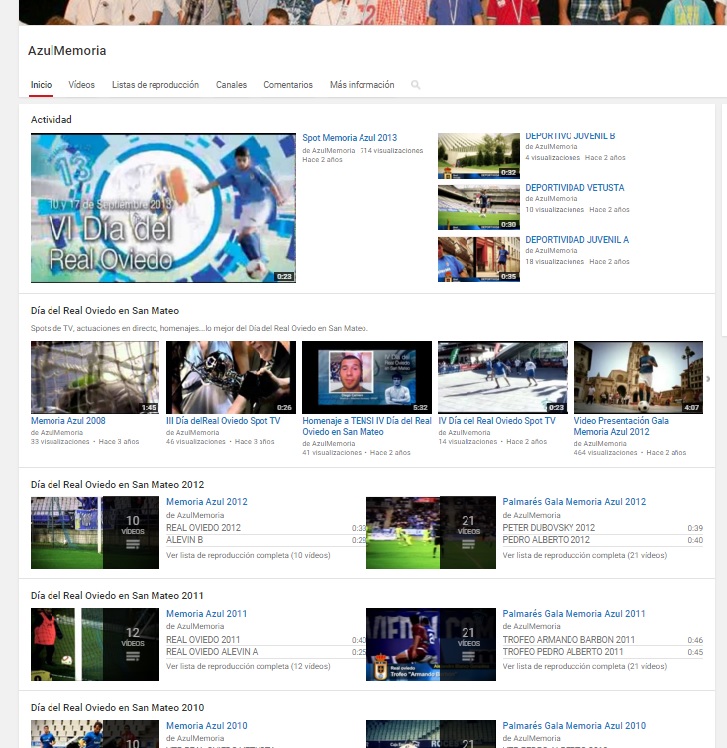Open the Comentarios tab
Image resolution: width=727 pixels, height=748 pixels.
pyautogui.click(x=288, y=85)
